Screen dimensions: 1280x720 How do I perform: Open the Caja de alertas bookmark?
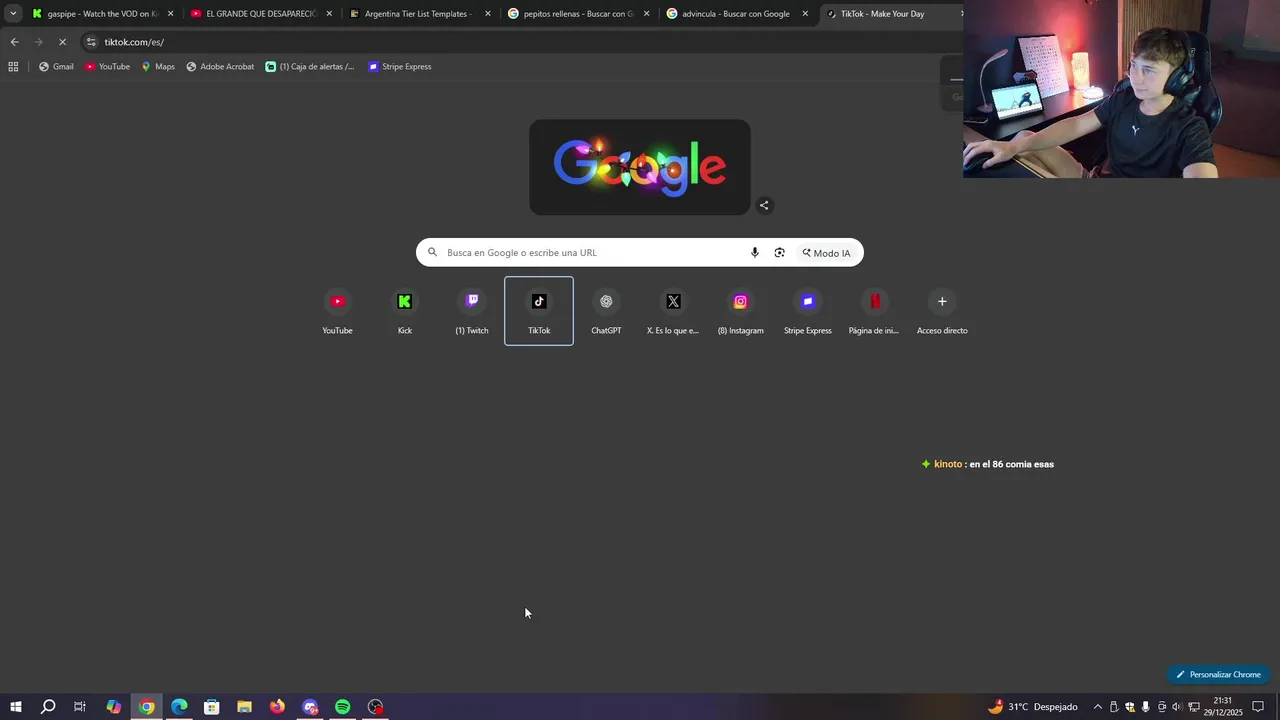tap(310, 67)
